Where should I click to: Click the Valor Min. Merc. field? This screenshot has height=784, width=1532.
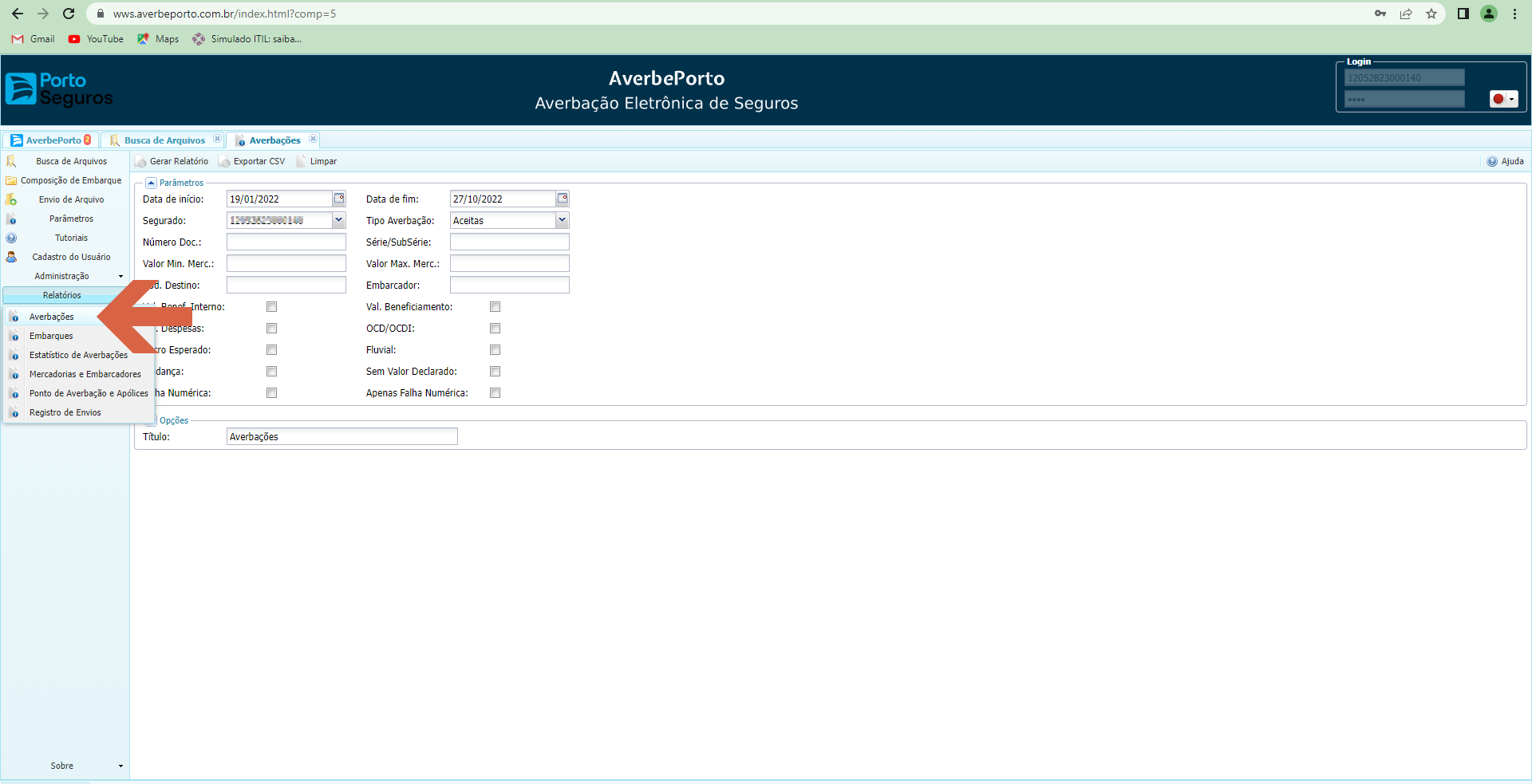[286, 263]
